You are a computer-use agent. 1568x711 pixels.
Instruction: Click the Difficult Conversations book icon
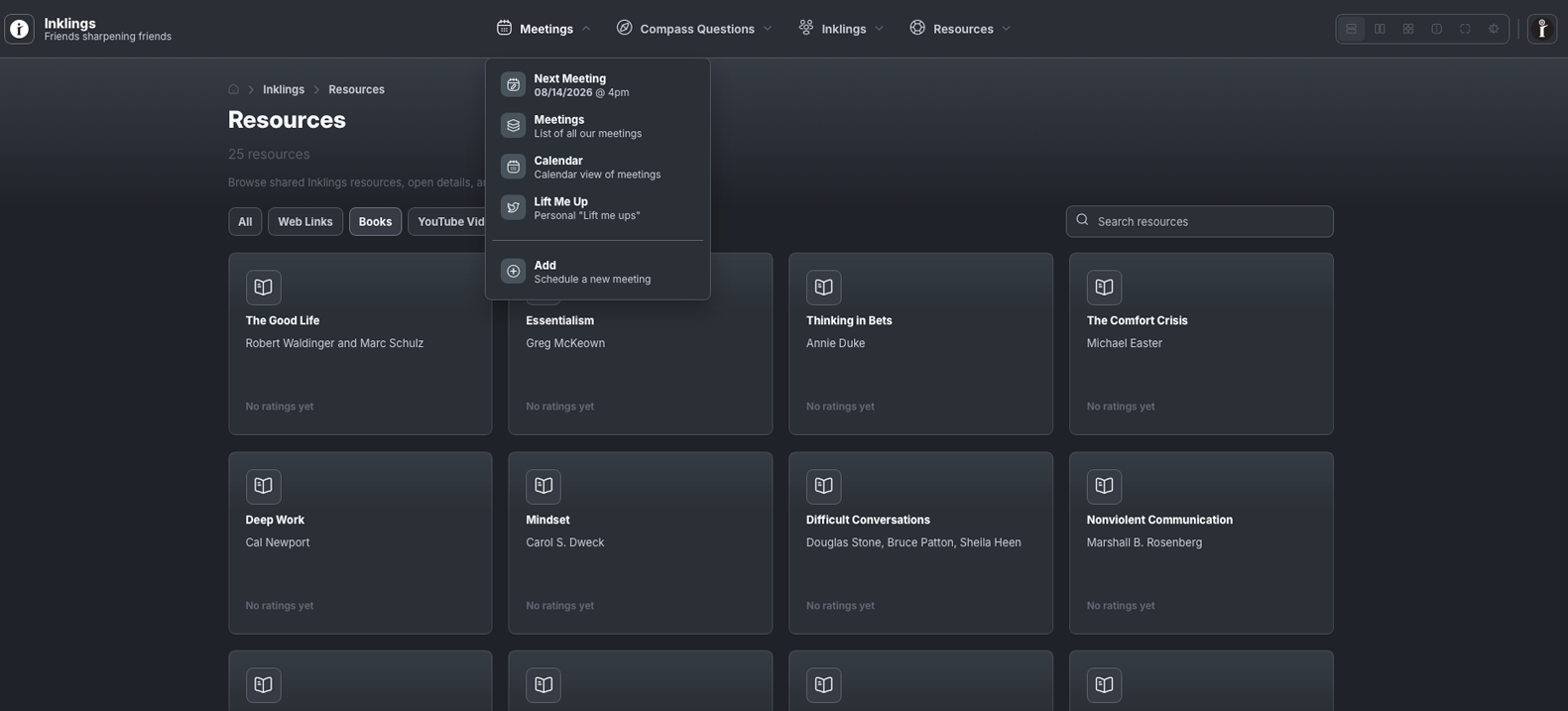point(823,486)
